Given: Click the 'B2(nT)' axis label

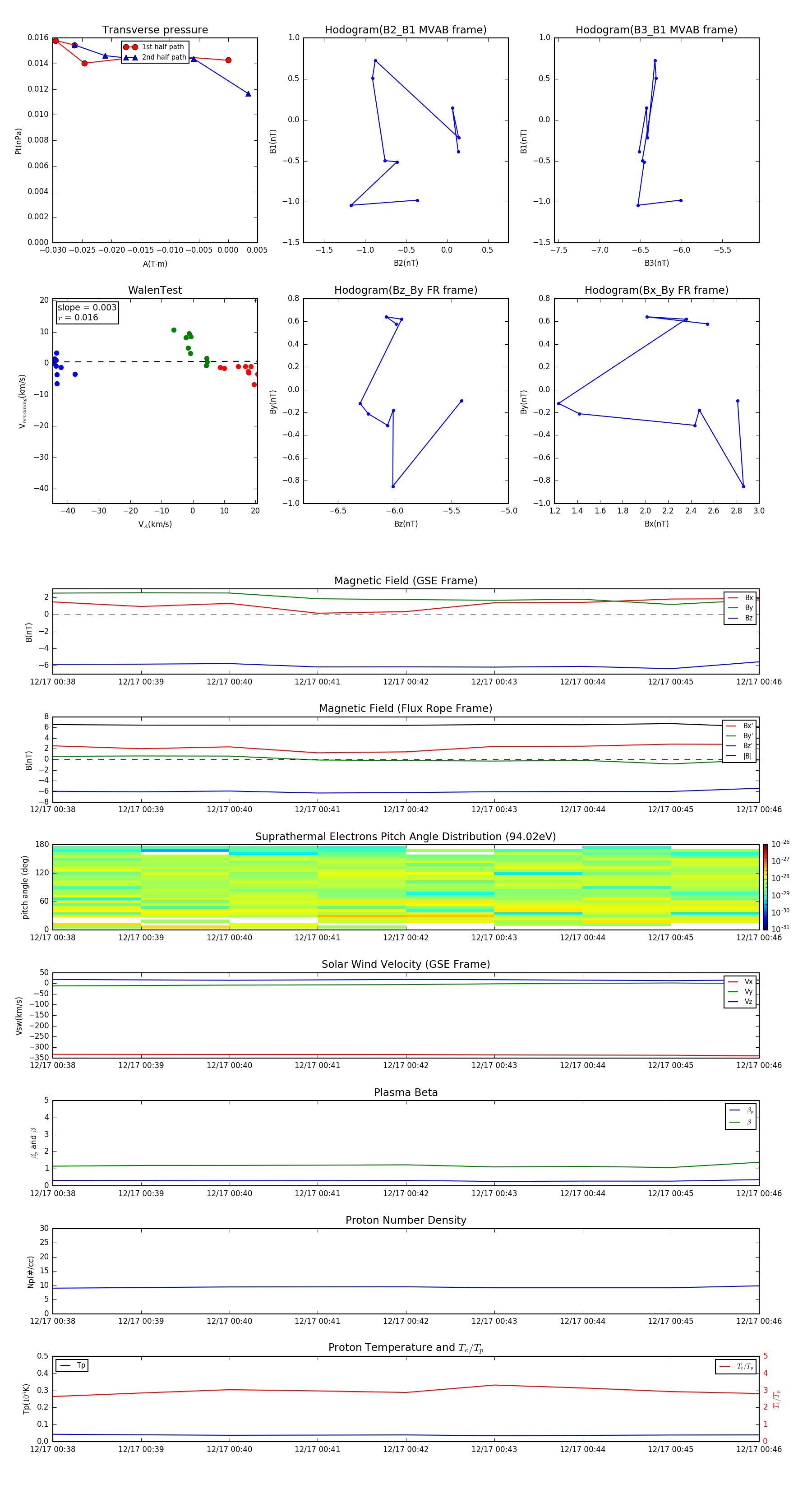Looking at the screenshot, I should pyautogui.click(x=406, y=263).
